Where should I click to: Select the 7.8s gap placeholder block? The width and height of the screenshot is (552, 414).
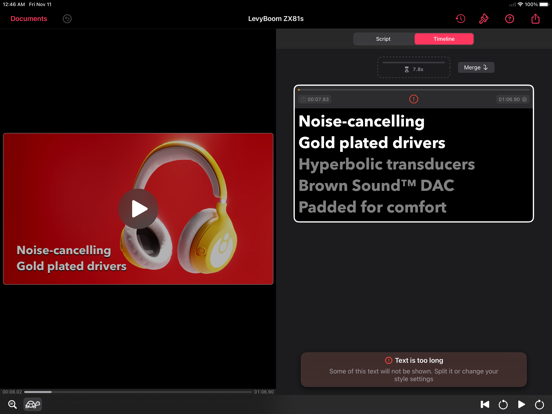[x=414, y=67]
